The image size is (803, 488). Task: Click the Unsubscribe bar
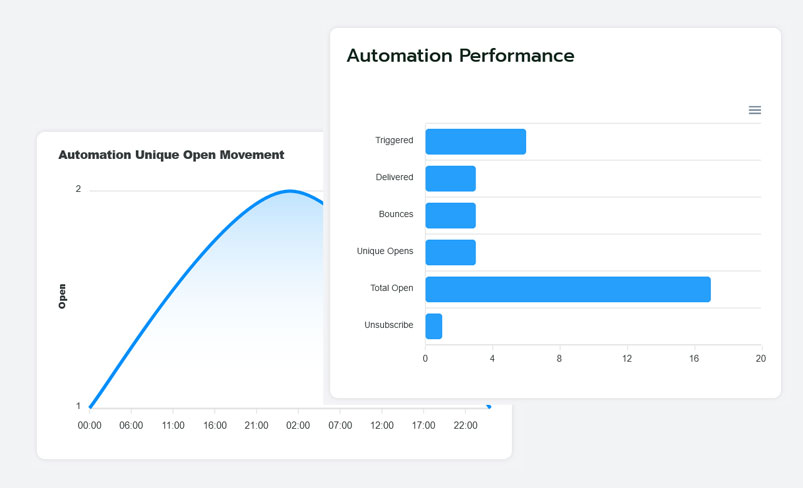point(434,326)
